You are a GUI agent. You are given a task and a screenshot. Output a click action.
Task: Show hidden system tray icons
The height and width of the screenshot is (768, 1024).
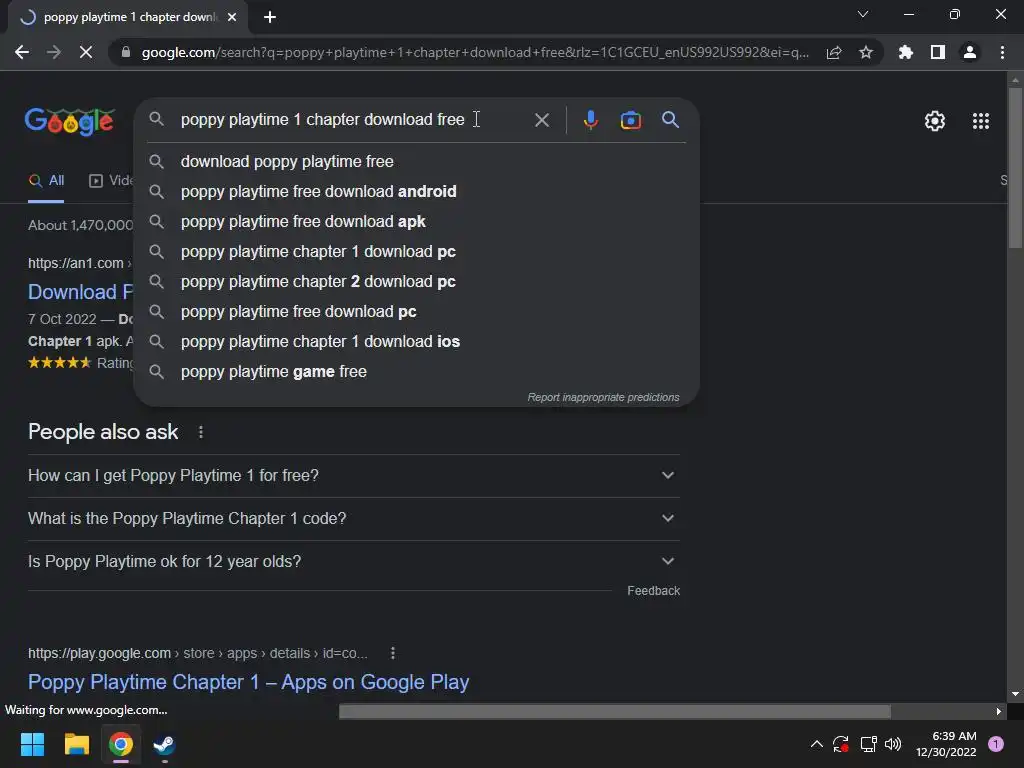816,744
